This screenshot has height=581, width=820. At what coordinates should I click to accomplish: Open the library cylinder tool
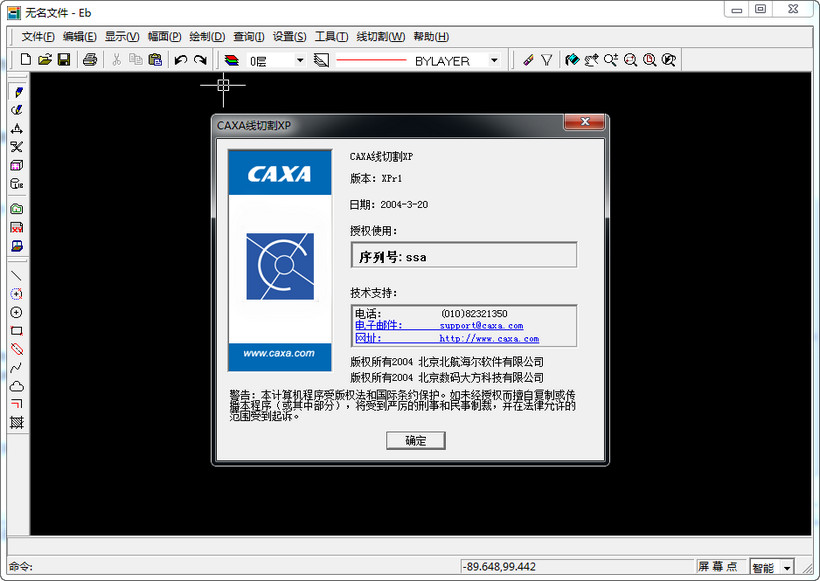(17, 184)
